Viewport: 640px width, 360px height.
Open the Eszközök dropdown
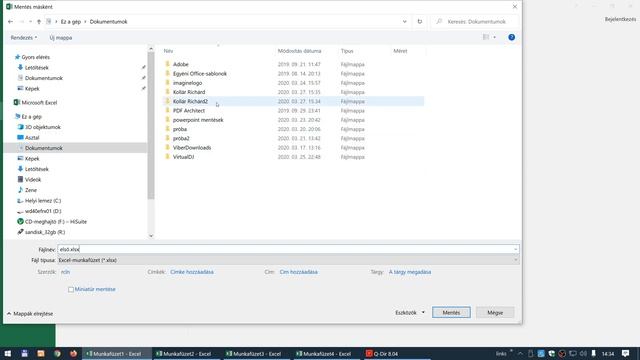[x=410, y=313]
